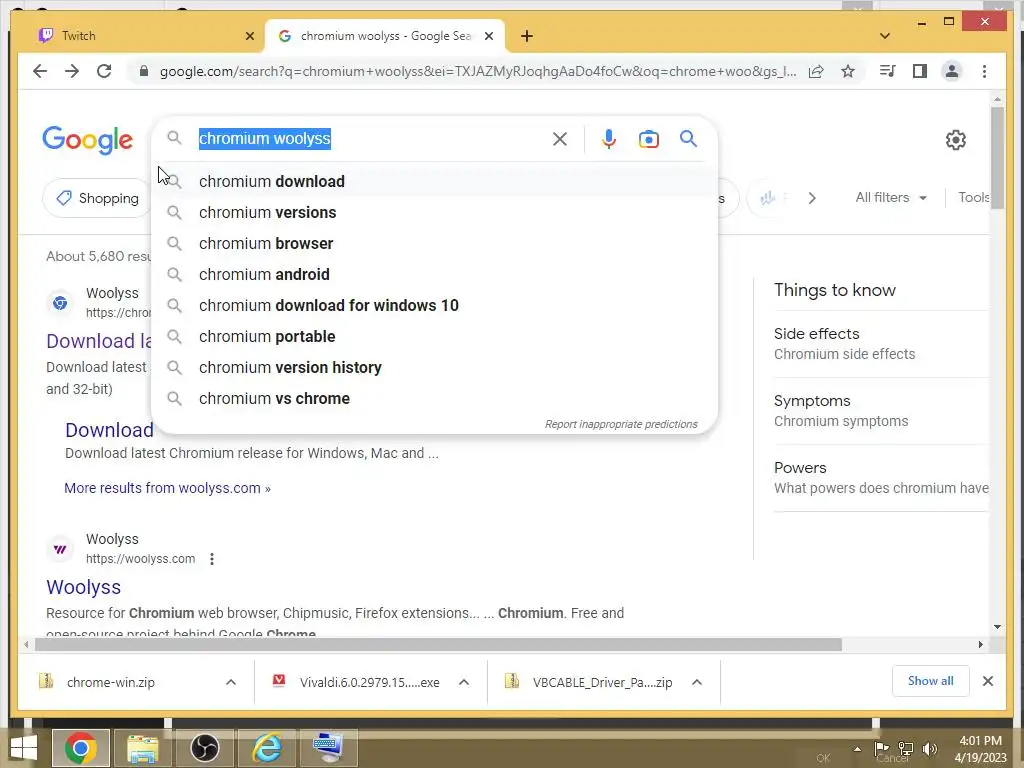The image size is (1024, 768).
Task: Open the profile avatar menu
Action: coord(952,71)
